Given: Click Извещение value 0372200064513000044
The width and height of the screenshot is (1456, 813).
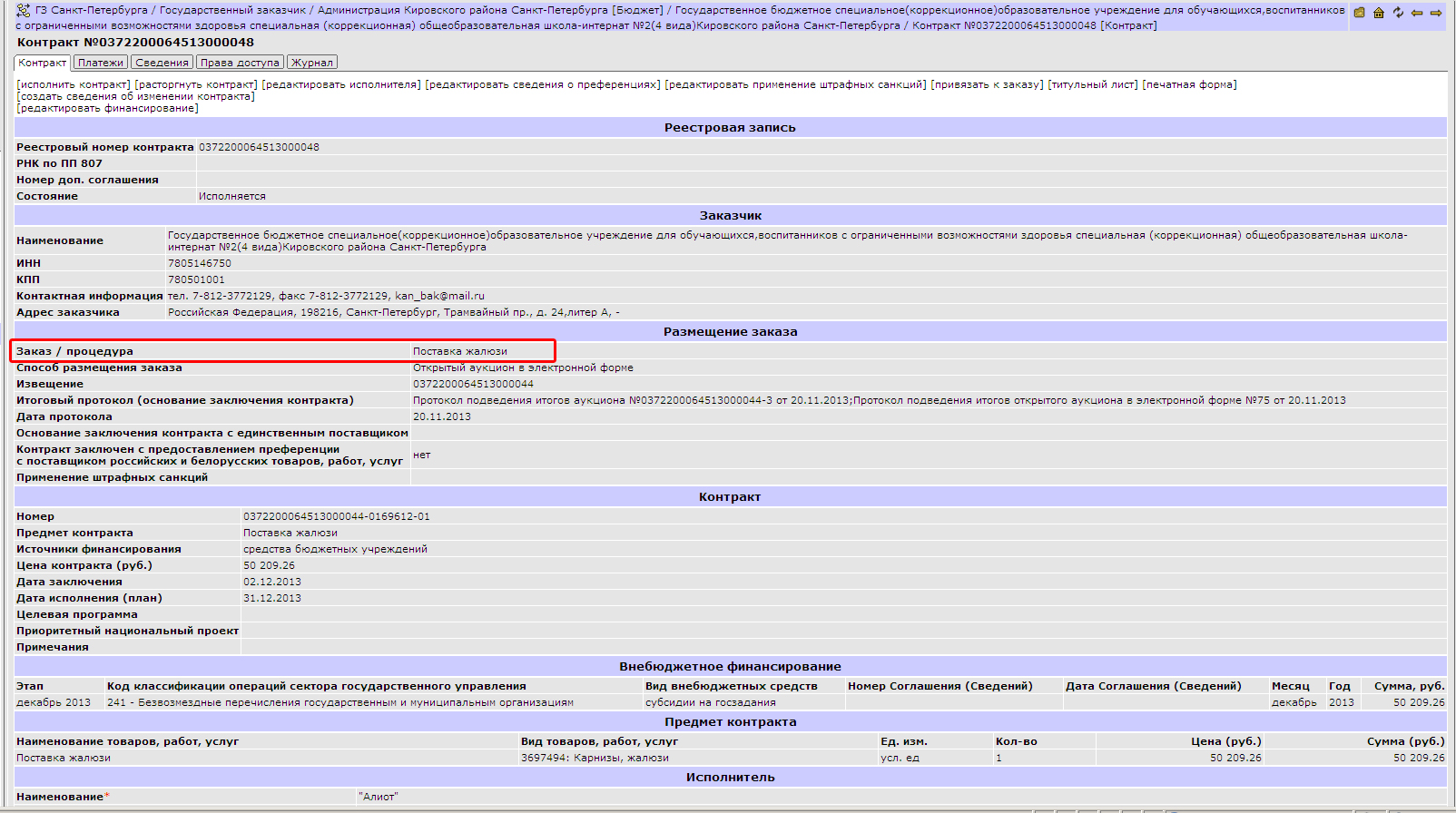Looking at the screenshot, I should 473,384.
